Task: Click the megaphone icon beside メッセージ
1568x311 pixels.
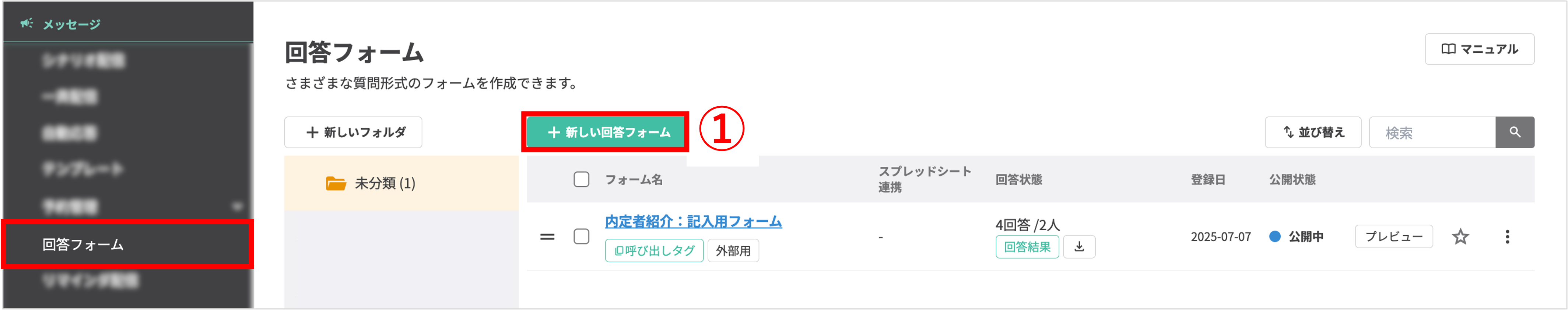Action: coord(26,24)
